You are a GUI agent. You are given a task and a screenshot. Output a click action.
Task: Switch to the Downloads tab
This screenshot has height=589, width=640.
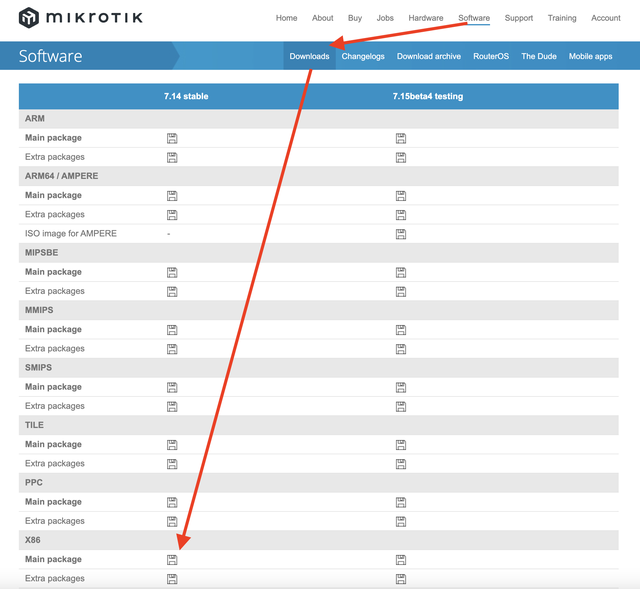click(x=309, y=56)
